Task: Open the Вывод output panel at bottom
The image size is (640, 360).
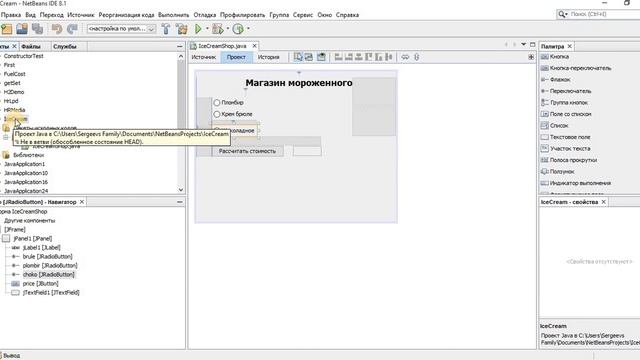Action: [x=11, y=356]
